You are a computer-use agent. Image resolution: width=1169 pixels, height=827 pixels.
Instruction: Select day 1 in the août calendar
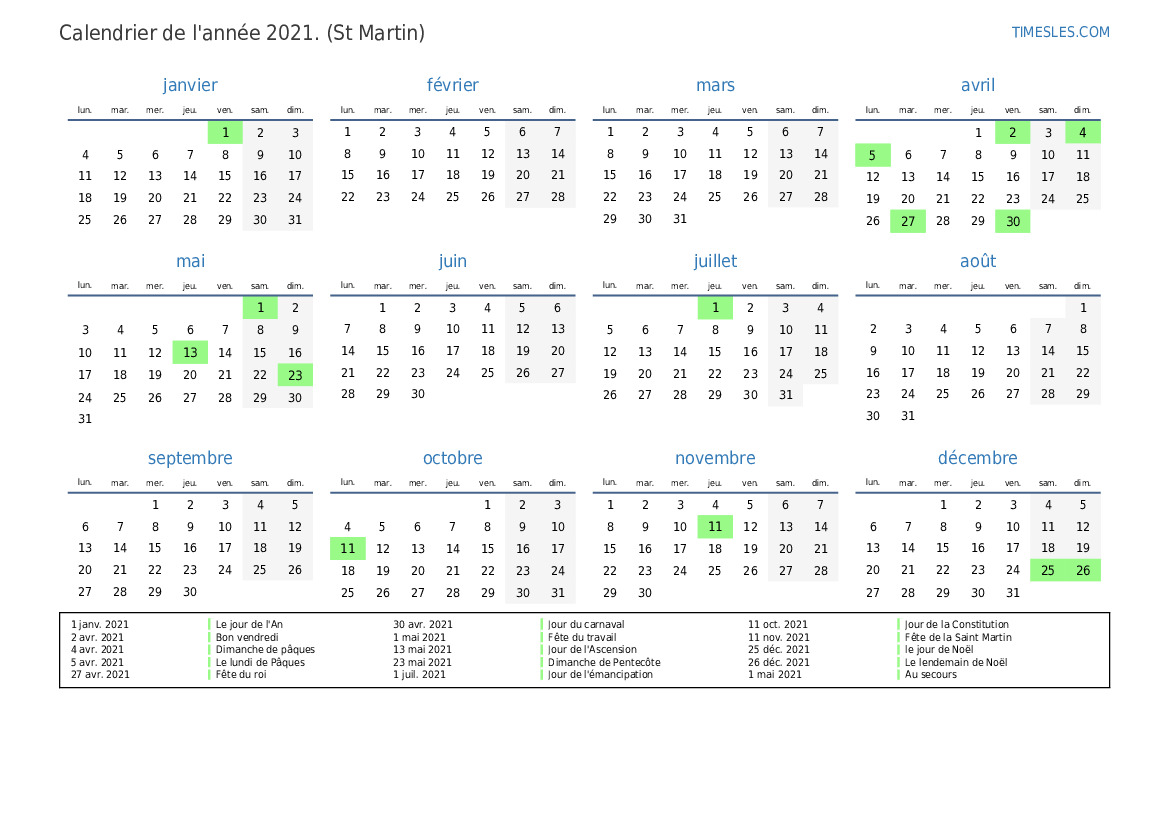click(x=1082, y=308)
